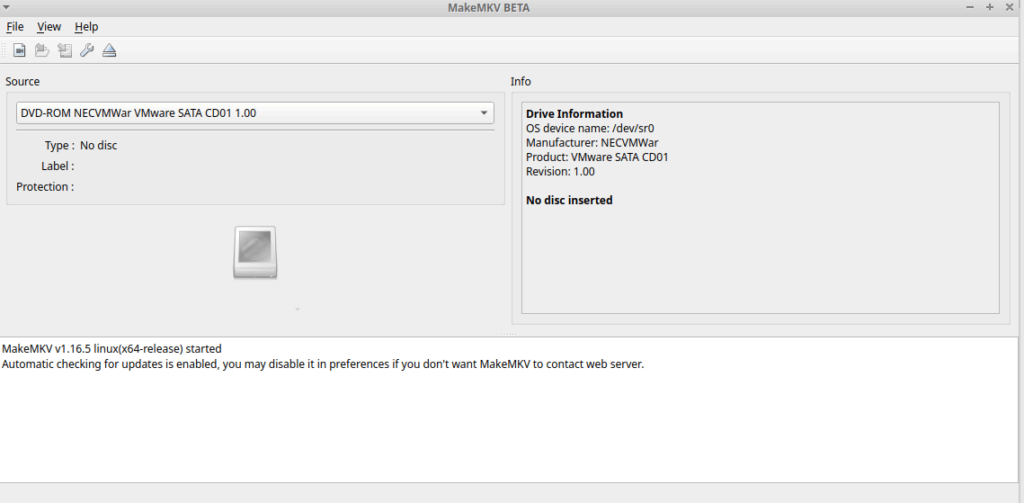Viewport: 1024px width, 503px height.
Task: Open the Help menu
Action: click(86, 27)
